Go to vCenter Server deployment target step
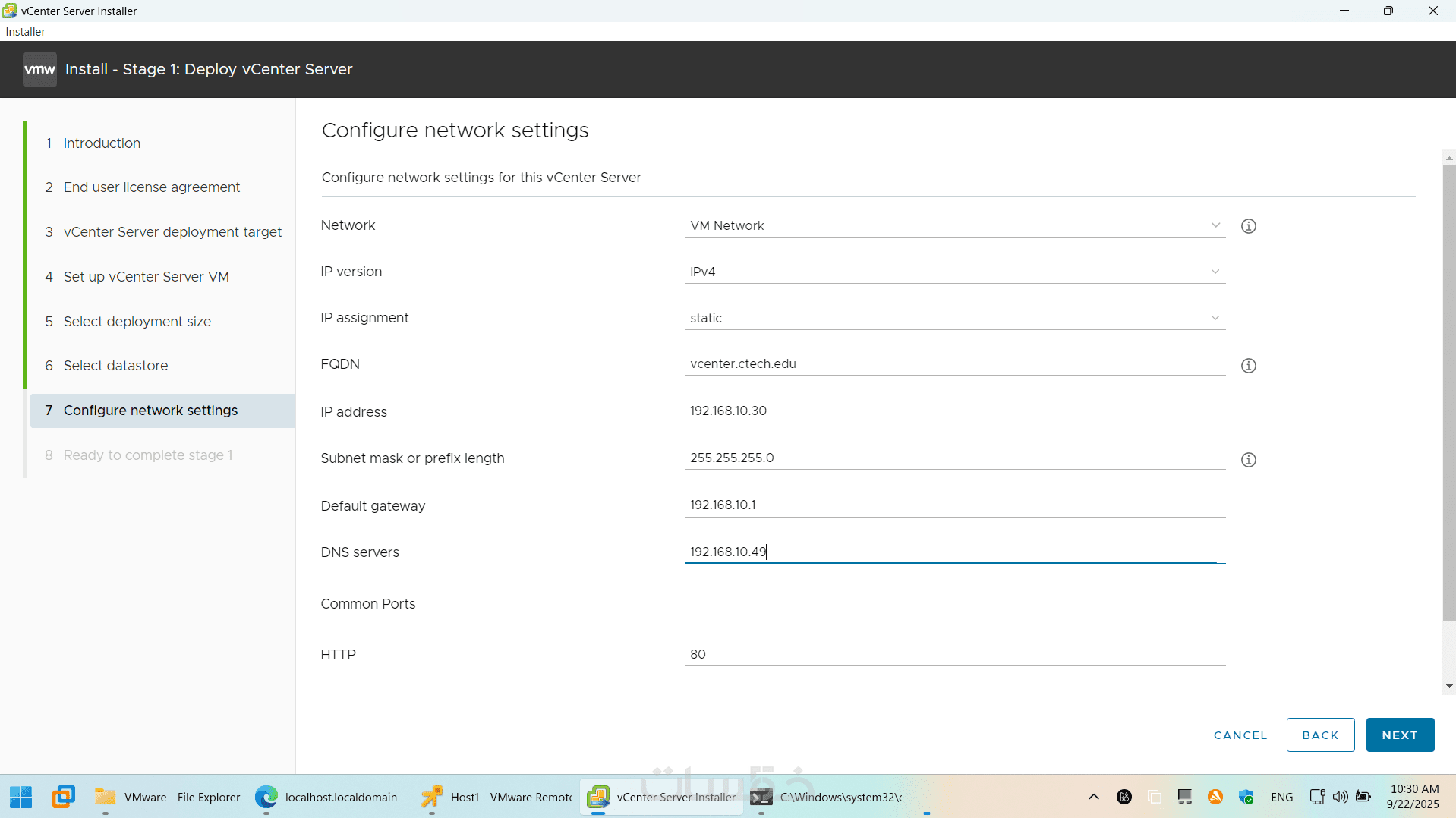Viewport: 1456px width, 818px height. pos(172,232)
